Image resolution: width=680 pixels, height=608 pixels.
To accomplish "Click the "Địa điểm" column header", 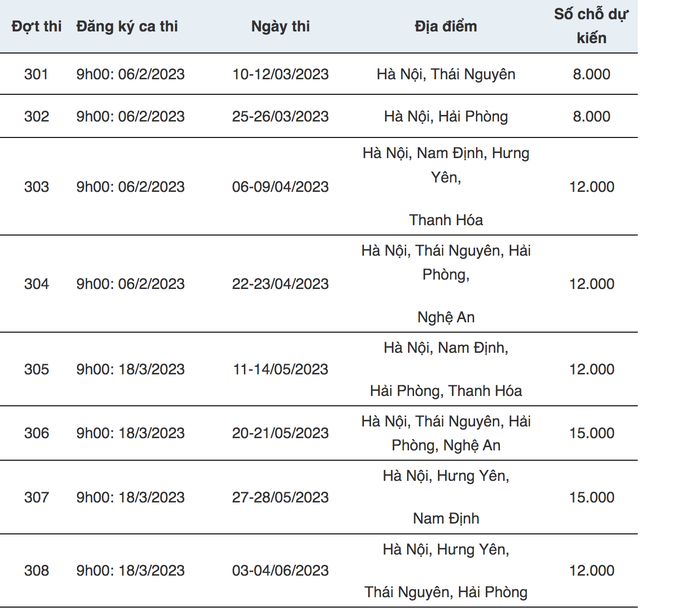I will pos(446,27).
